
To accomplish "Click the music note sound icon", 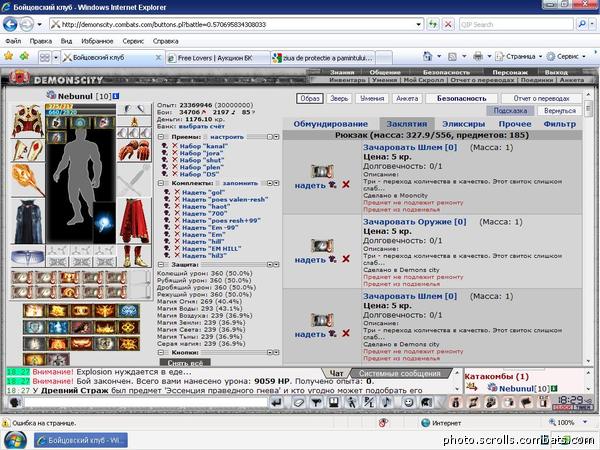I will tap(386, 403).
